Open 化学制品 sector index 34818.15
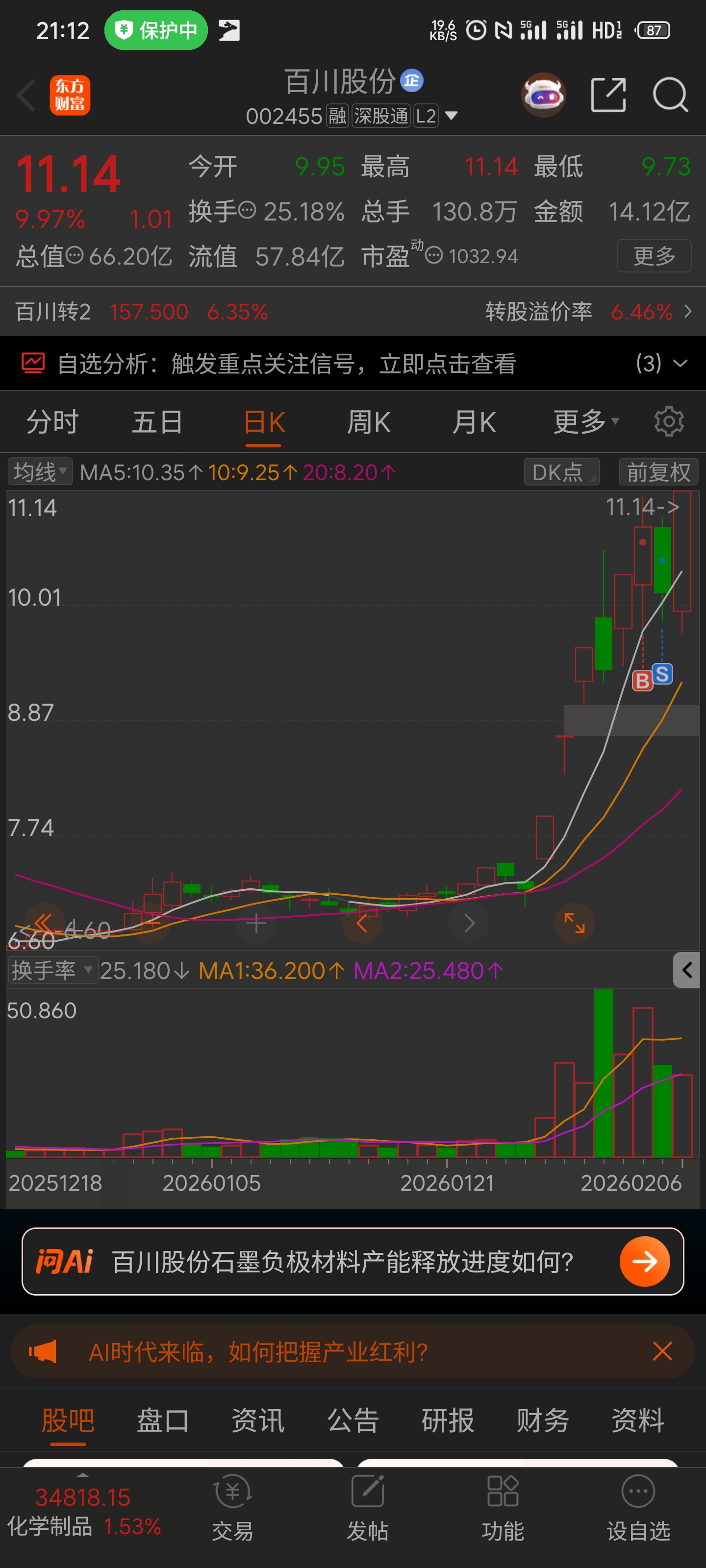The image size is (706, 1568). (x=84, y=1511)
